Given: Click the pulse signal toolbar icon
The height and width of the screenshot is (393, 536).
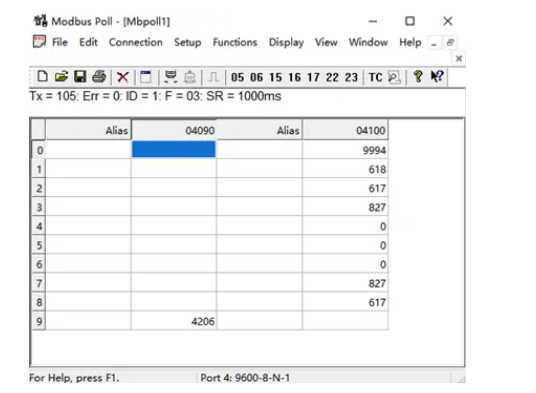Looking at the screenshot, I should coord(213,77).
